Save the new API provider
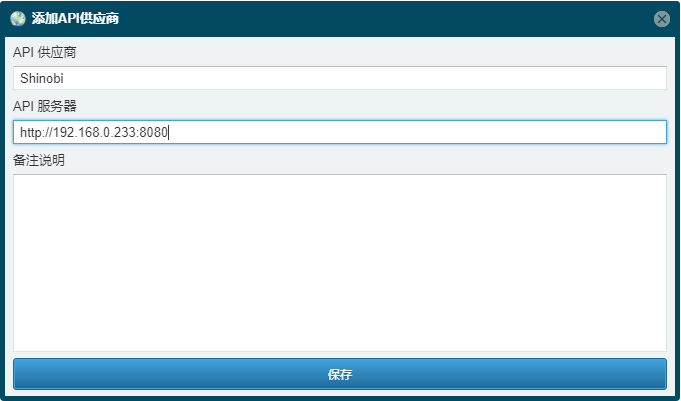681x401 pixels. [340, 374]
